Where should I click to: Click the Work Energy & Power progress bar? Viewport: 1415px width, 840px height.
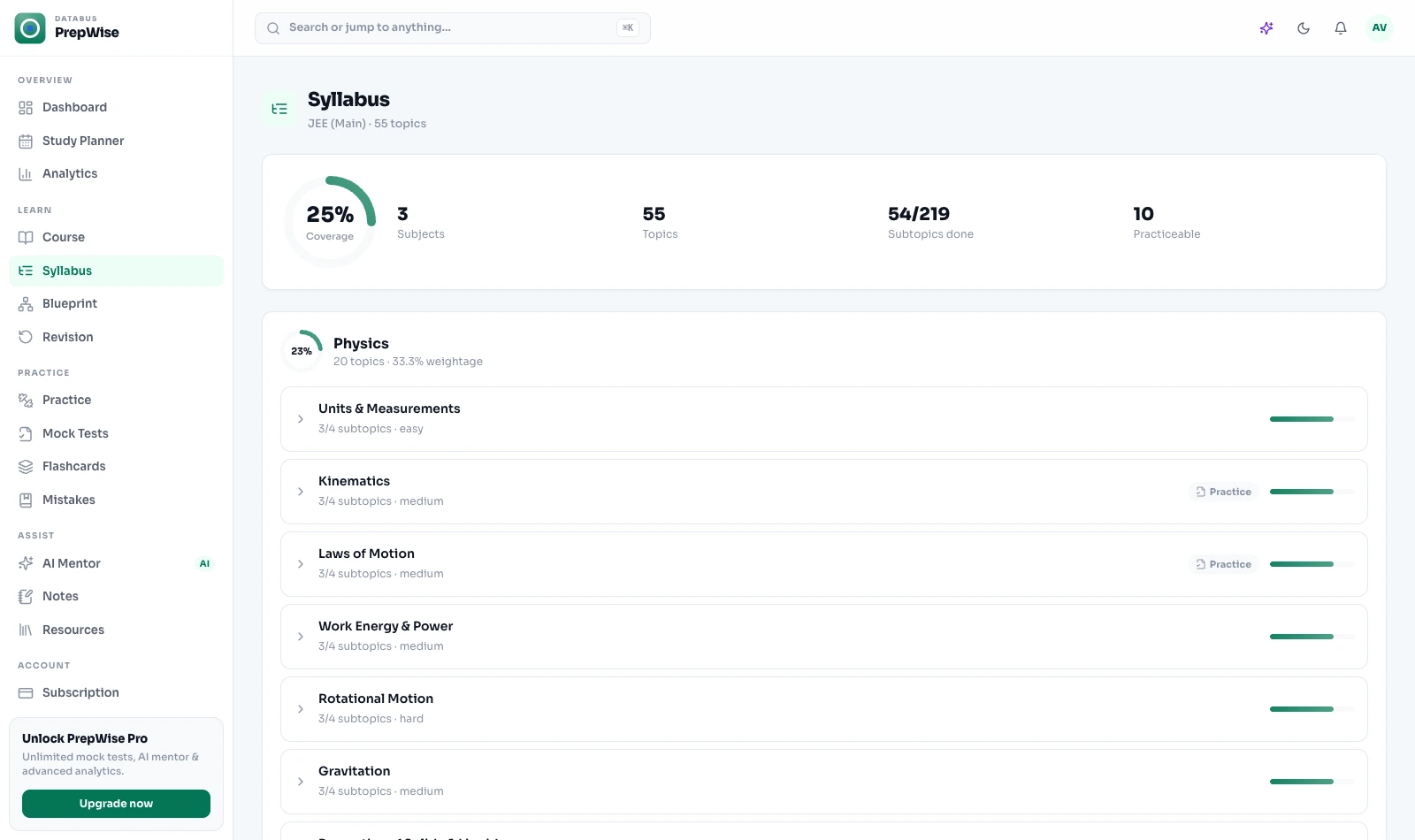1312,637
